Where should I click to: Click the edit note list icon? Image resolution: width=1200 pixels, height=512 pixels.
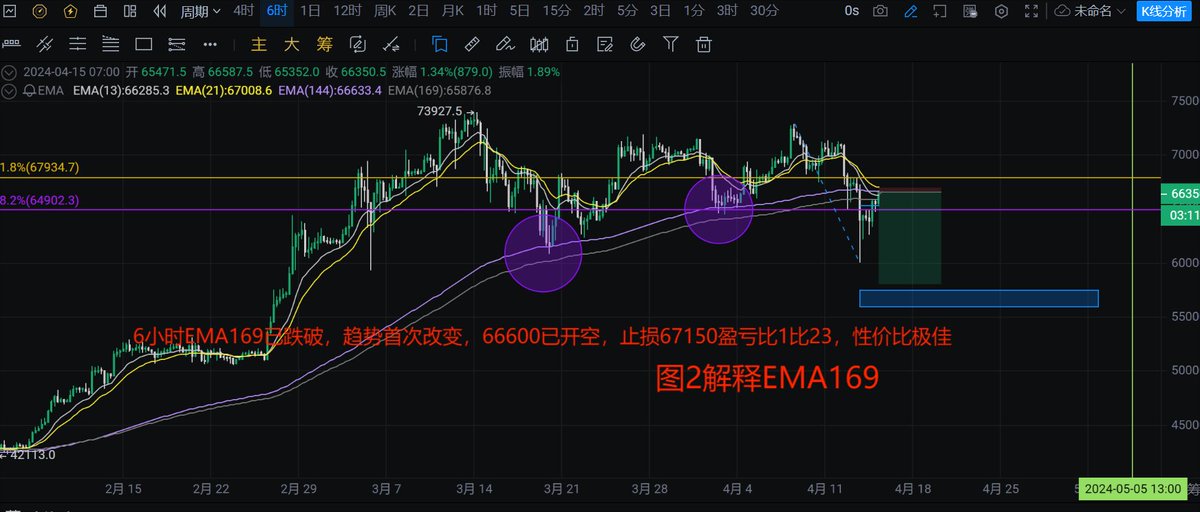click(605, 45)
